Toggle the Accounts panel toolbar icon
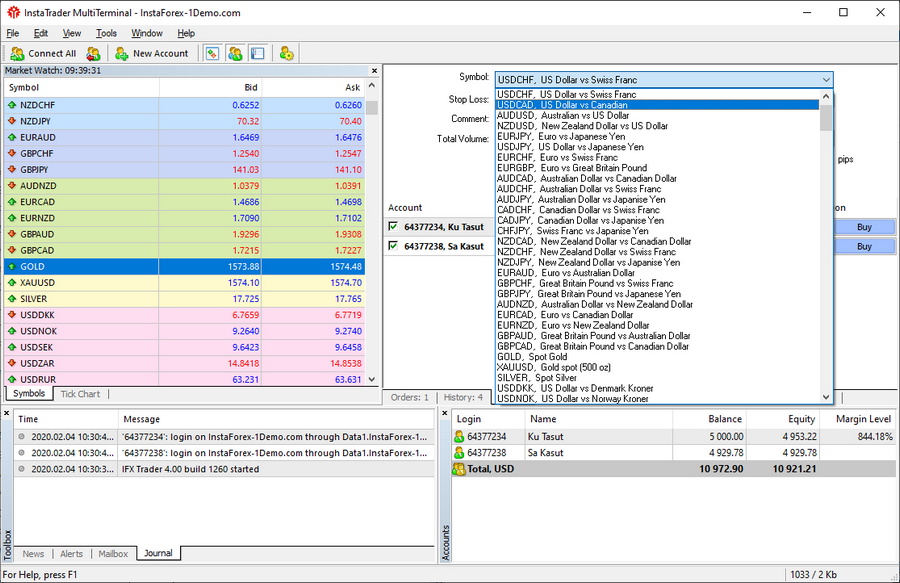 point(235,54)
